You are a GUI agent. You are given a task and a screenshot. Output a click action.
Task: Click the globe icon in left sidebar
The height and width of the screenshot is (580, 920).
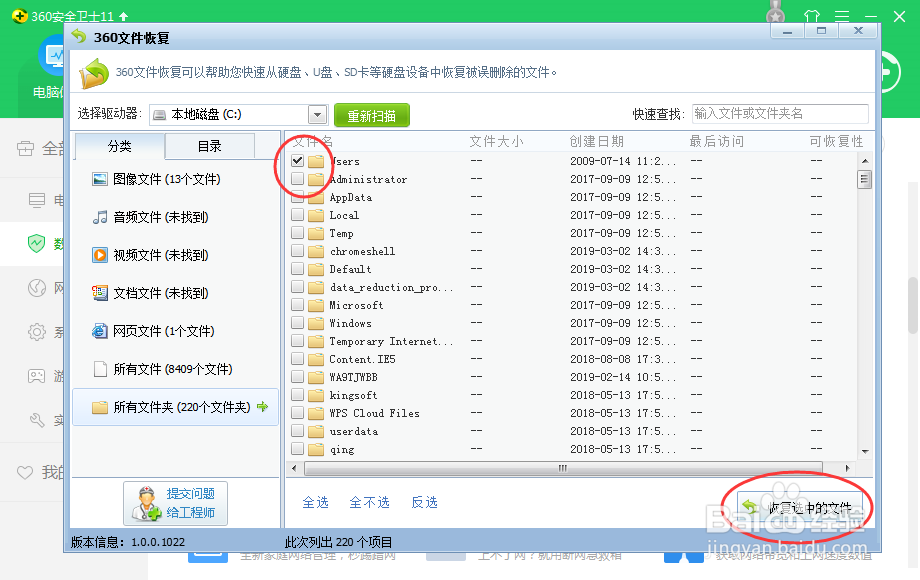(x=36, y=288)
